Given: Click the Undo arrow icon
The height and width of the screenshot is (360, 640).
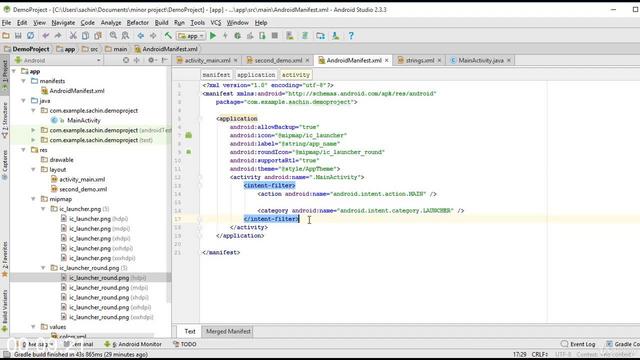Looking at the screenshot, I should 46,36.
